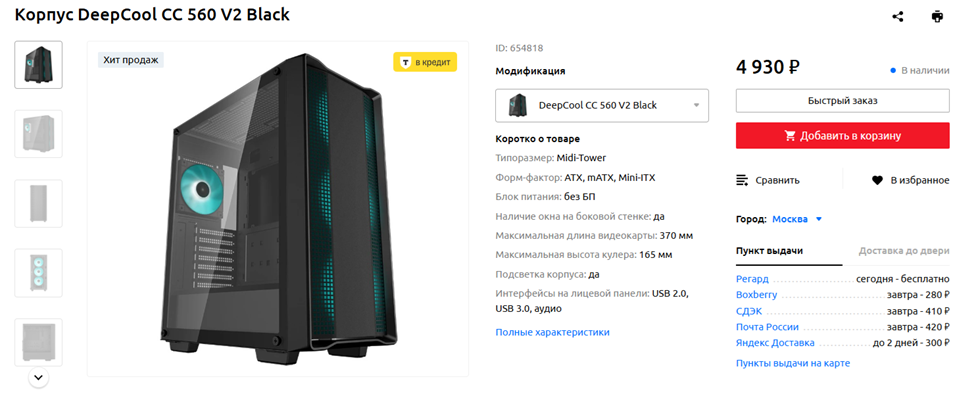974x400 pixels.
Task: Click the print page icon
Action: (x=937, y=17)
